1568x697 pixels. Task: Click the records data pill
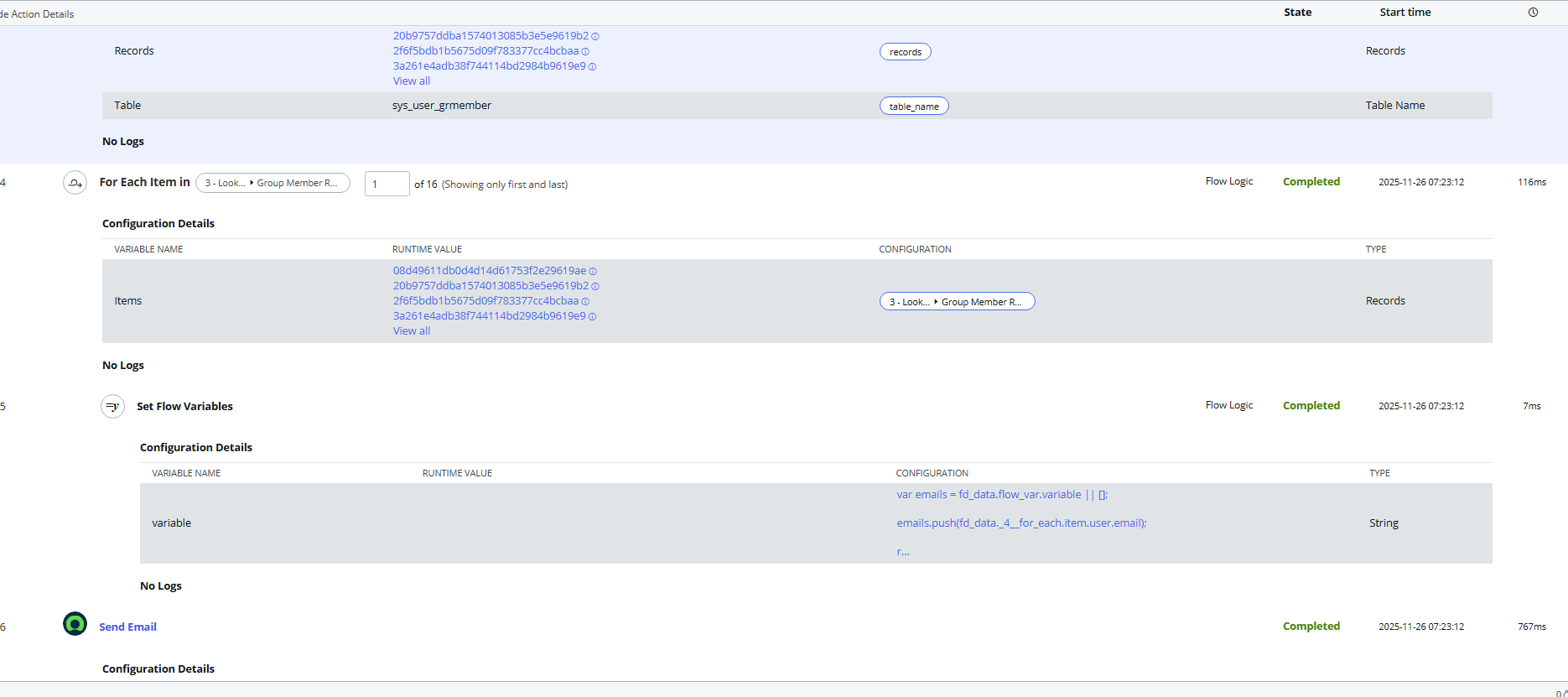[x=905, y=52]
